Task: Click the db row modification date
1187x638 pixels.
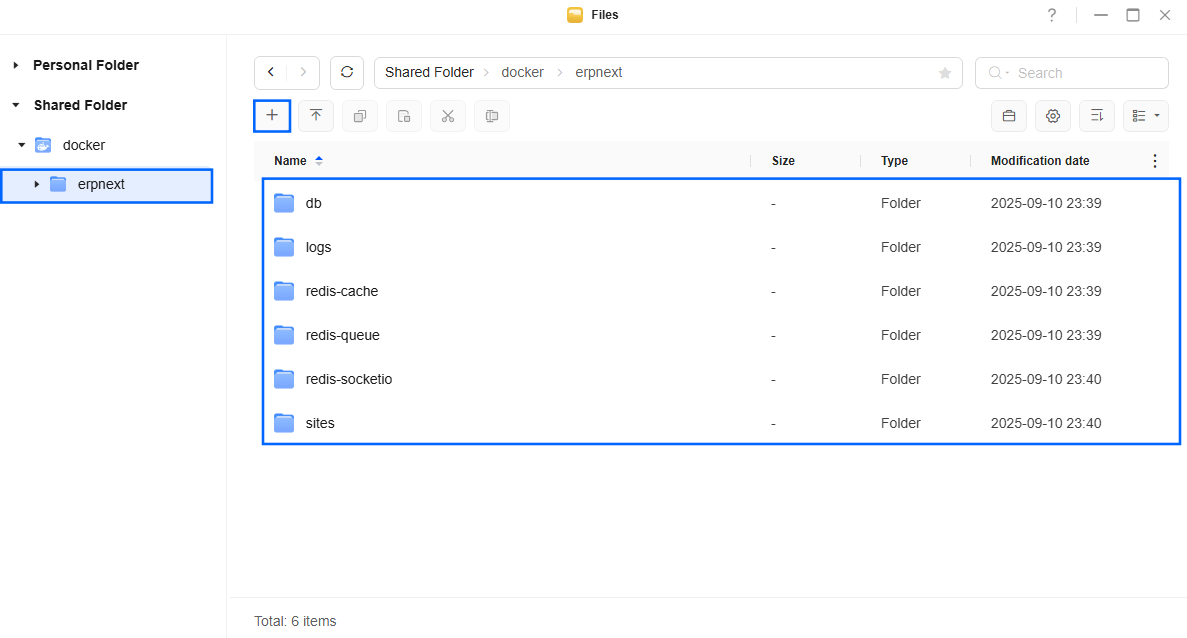Action: tap(1045, 203)
